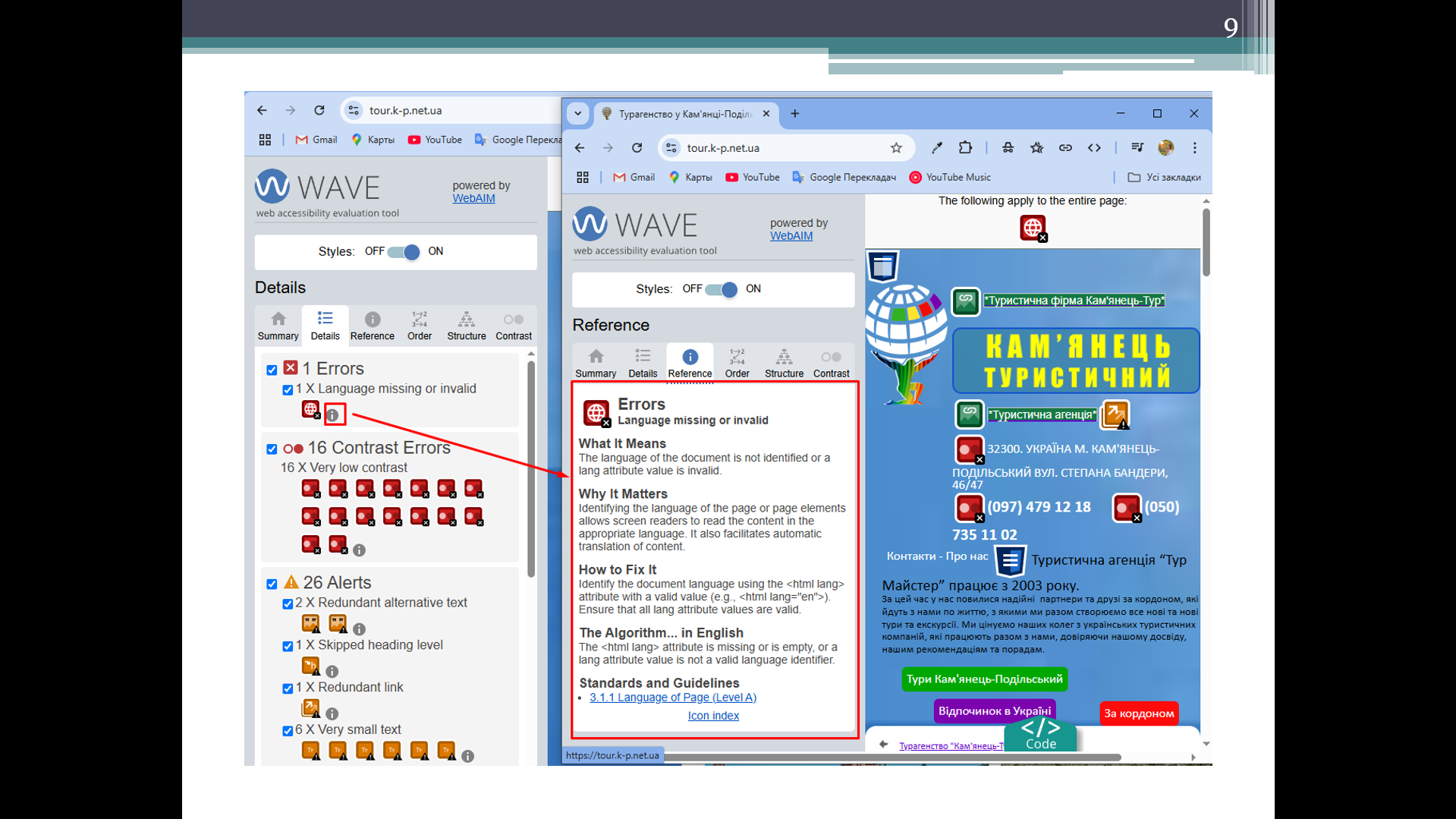Open Icon index link

713,716
